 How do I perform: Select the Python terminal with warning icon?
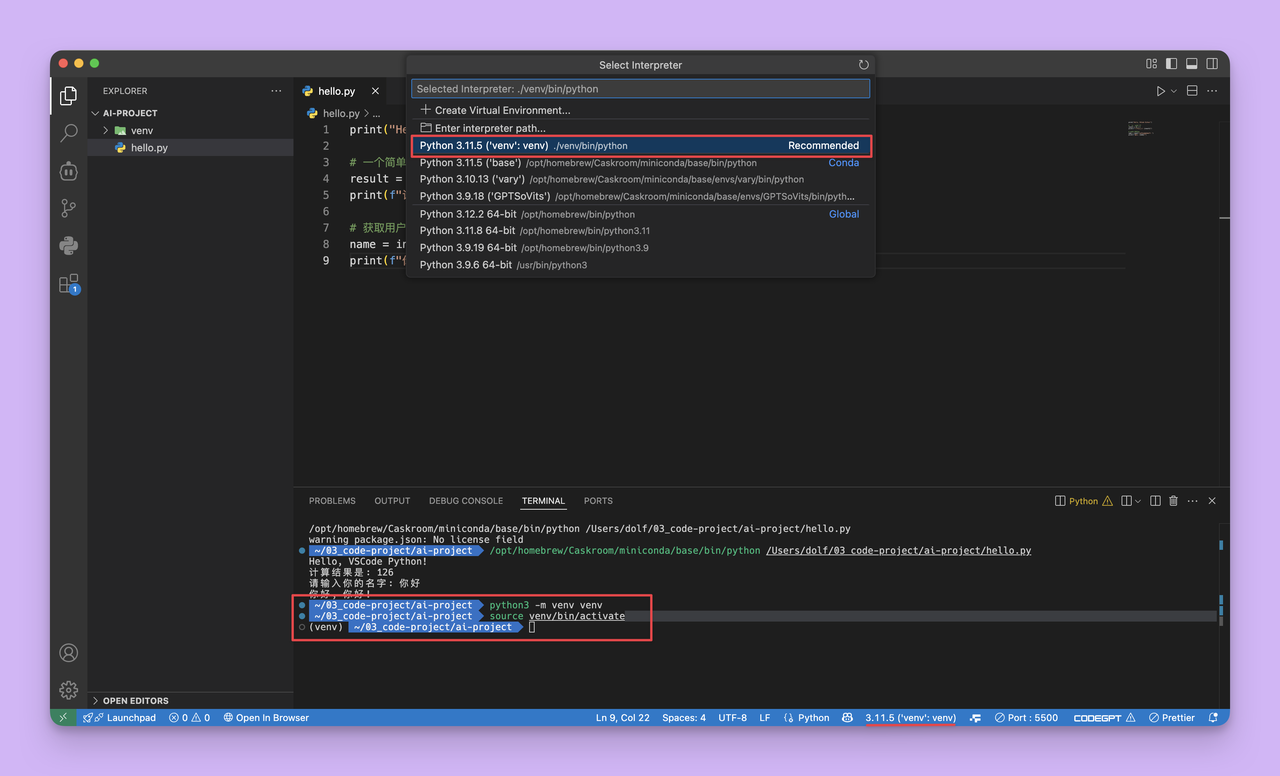pos(1084,501)
